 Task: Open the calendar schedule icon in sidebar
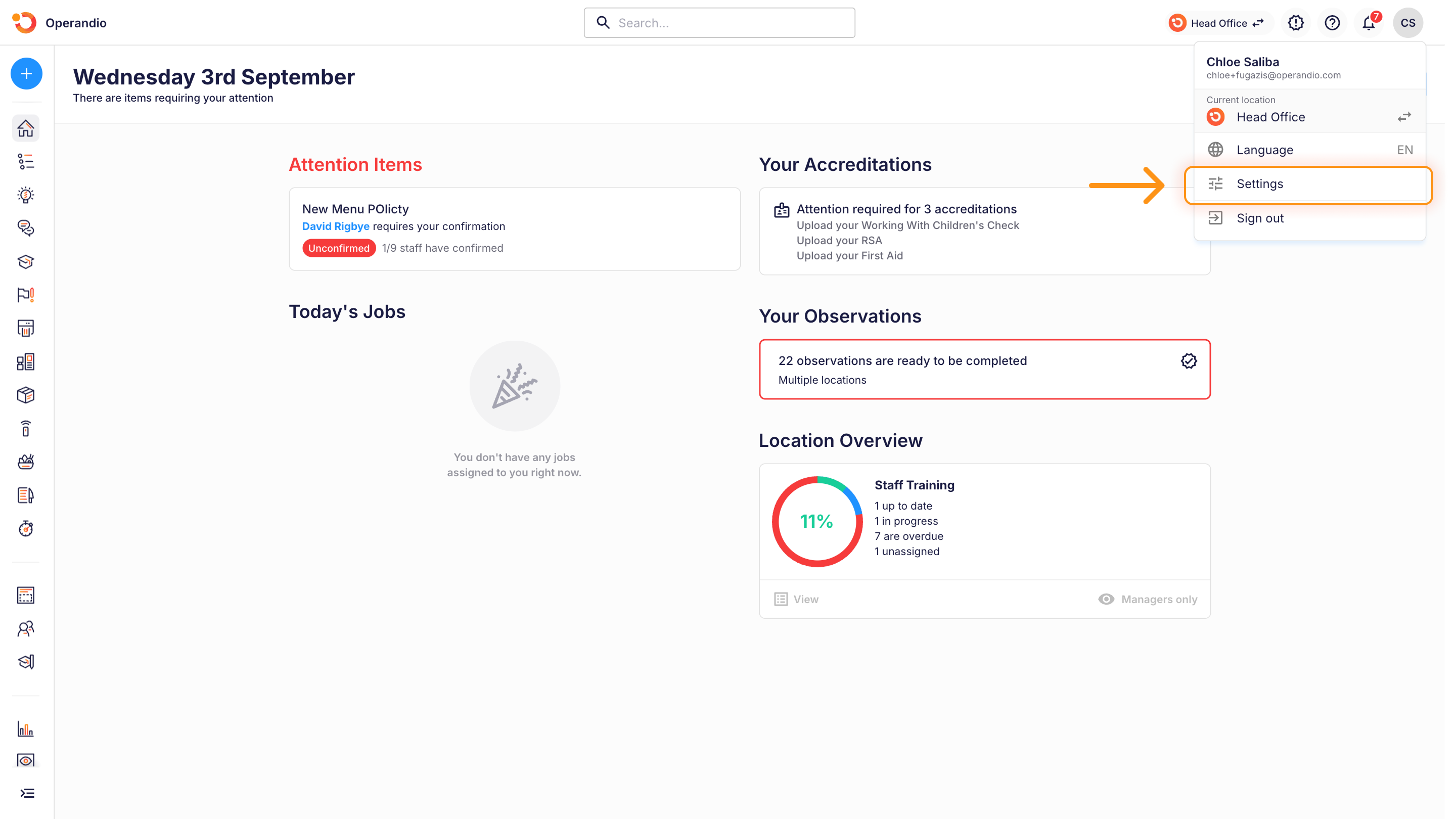(x=26, y=595)
